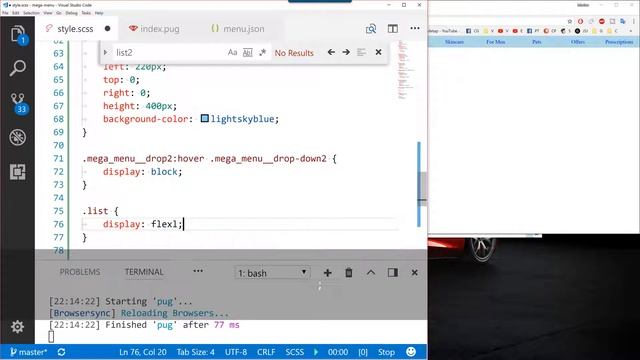Open the Help menu

[99, 13]
